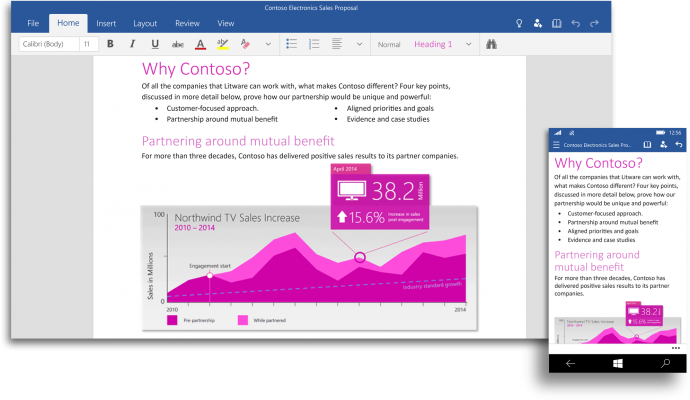Switch to the Insert tab
The width and height of the screenshot is (690, 400).
106,22
